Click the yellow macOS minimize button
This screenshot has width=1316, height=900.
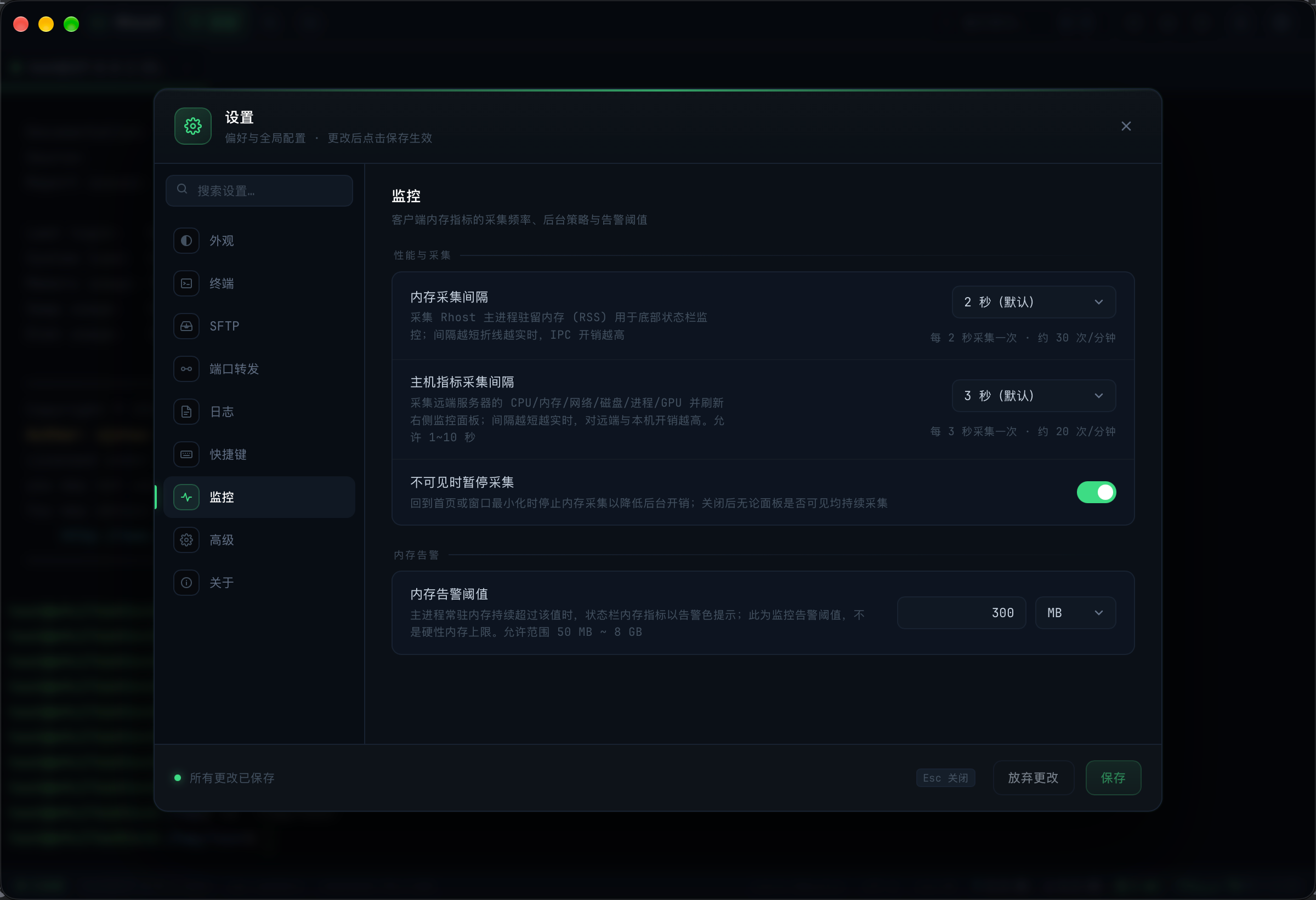(x=47, y=24)
